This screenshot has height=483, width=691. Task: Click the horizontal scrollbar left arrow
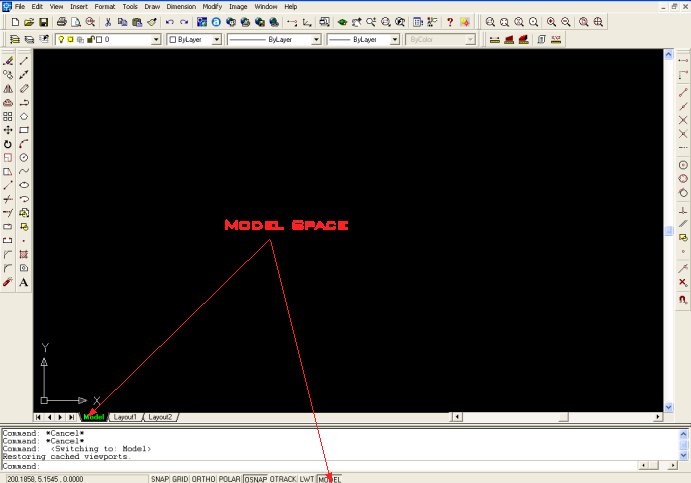458,417
